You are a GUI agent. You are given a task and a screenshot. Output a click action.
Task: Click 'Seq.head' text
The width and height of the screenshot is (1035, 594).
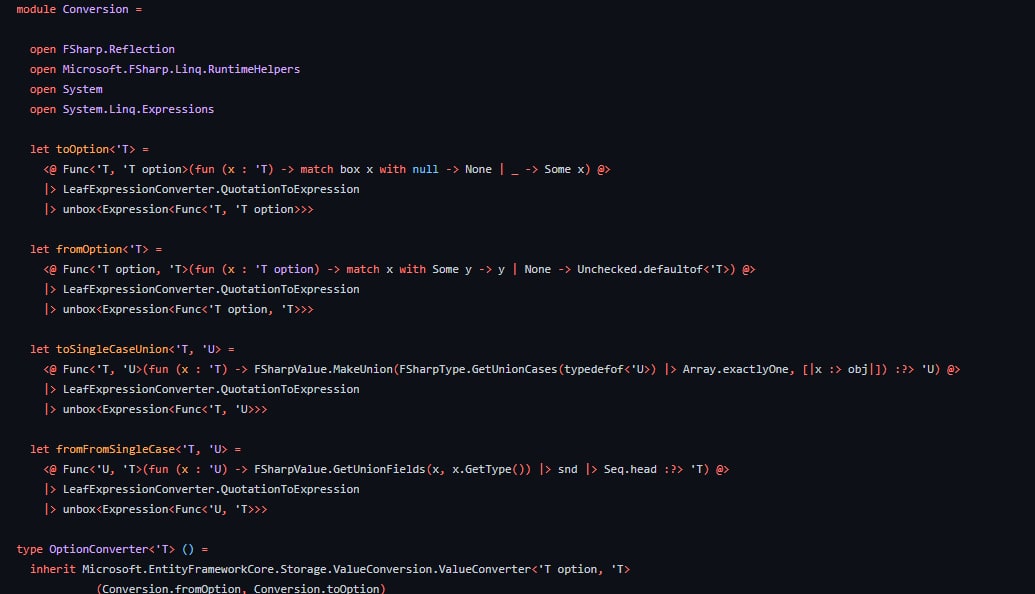(x=630, y=469)
